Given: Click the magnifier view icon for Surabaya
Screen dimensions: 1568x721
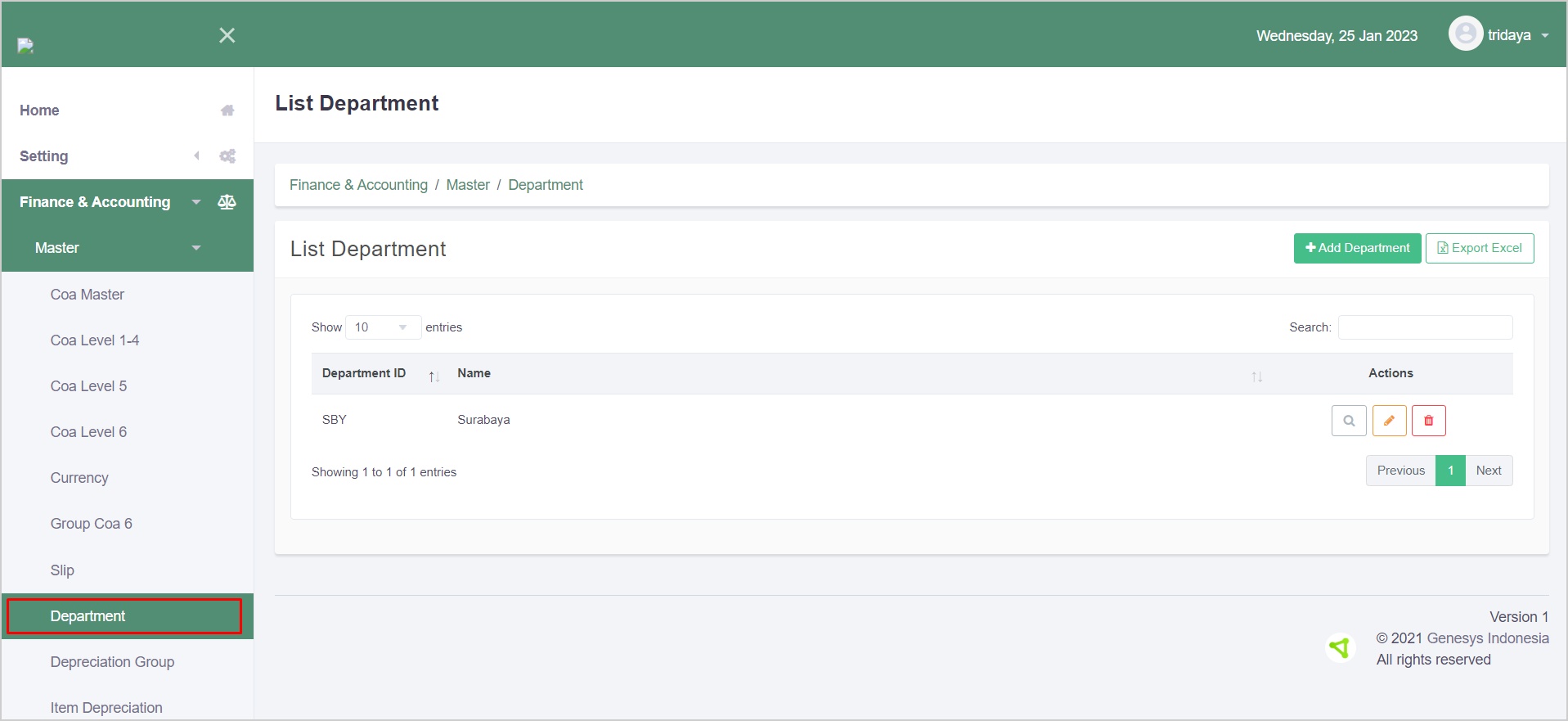Looking at the screenshot, I should 1349,421.
